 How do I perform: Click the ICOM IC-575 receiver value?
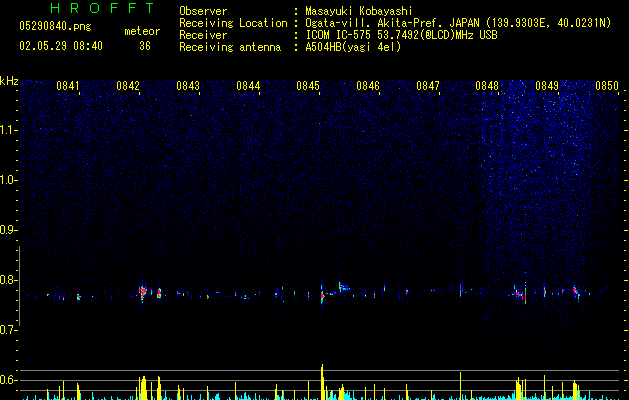point(401,35)
